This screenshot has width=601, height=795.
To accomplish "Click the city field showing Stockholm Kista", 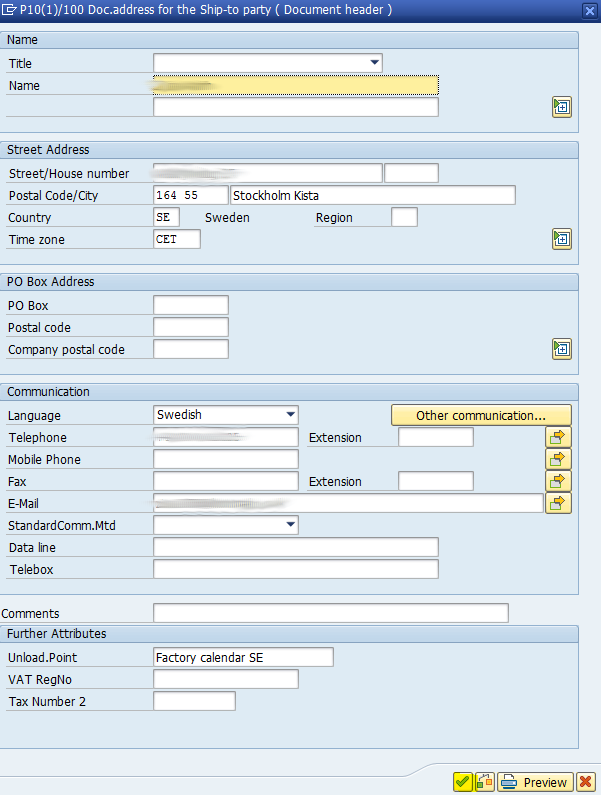I will tap(372, 195).
